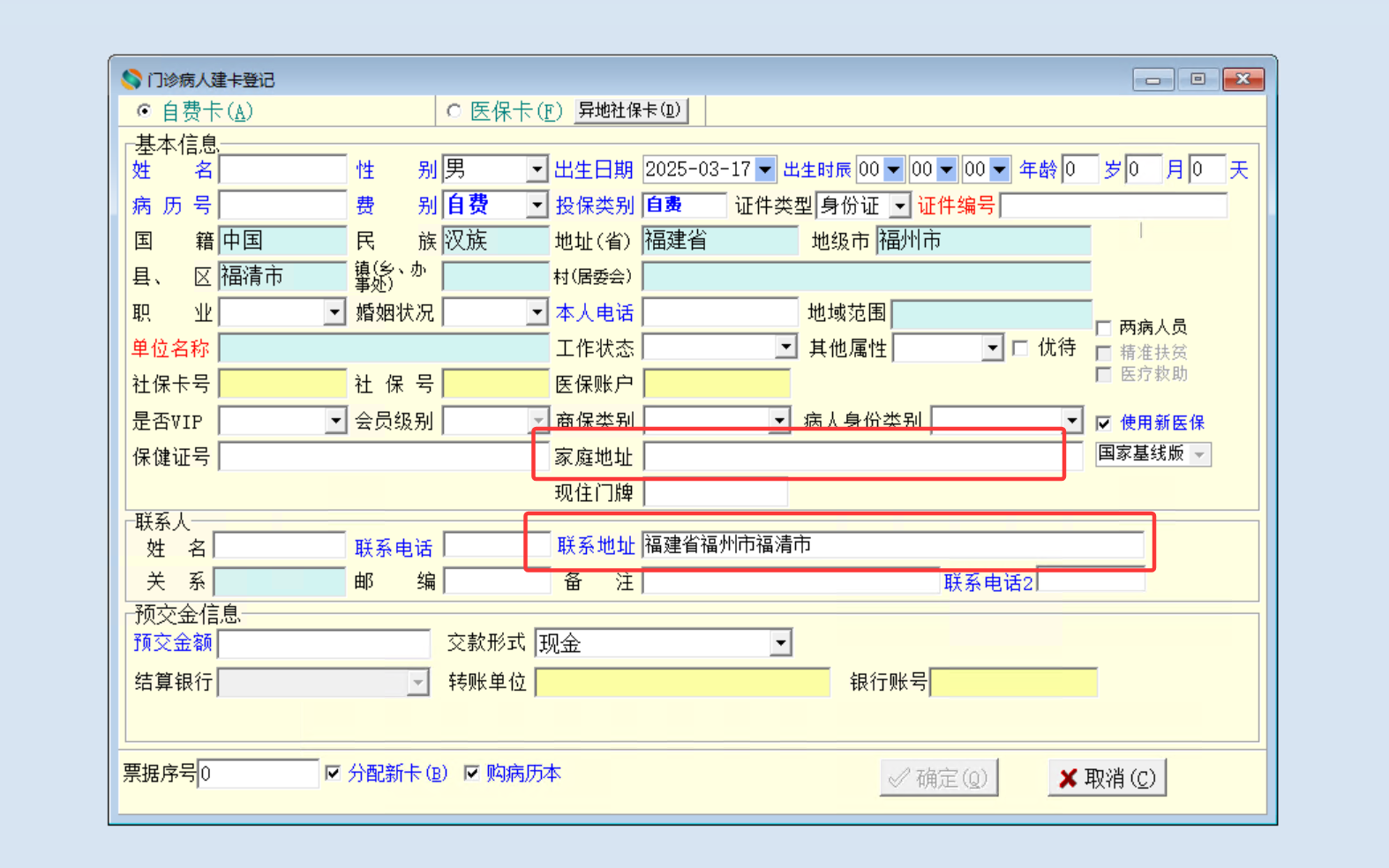Click the 地域范围 input field
The height and width of the screenshot is (868, 1389).
[992, 312]
